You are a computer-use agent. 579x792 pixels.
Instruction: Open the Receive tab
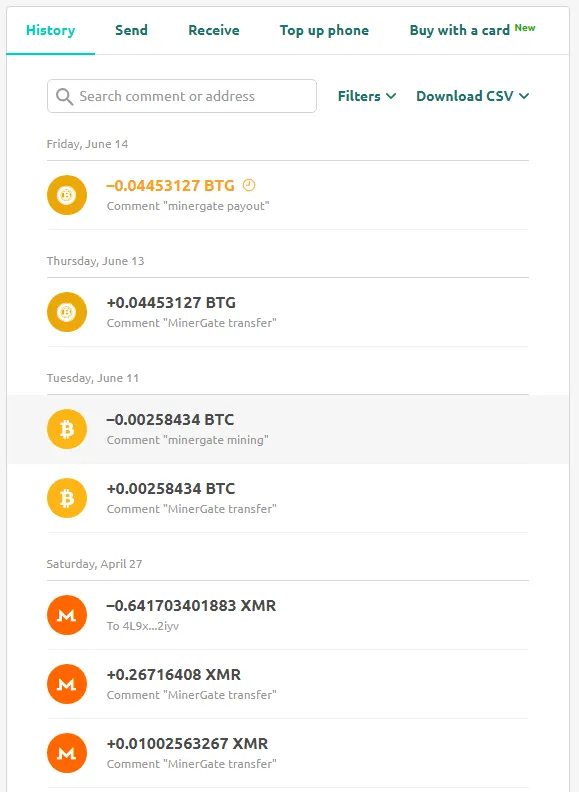214,30
